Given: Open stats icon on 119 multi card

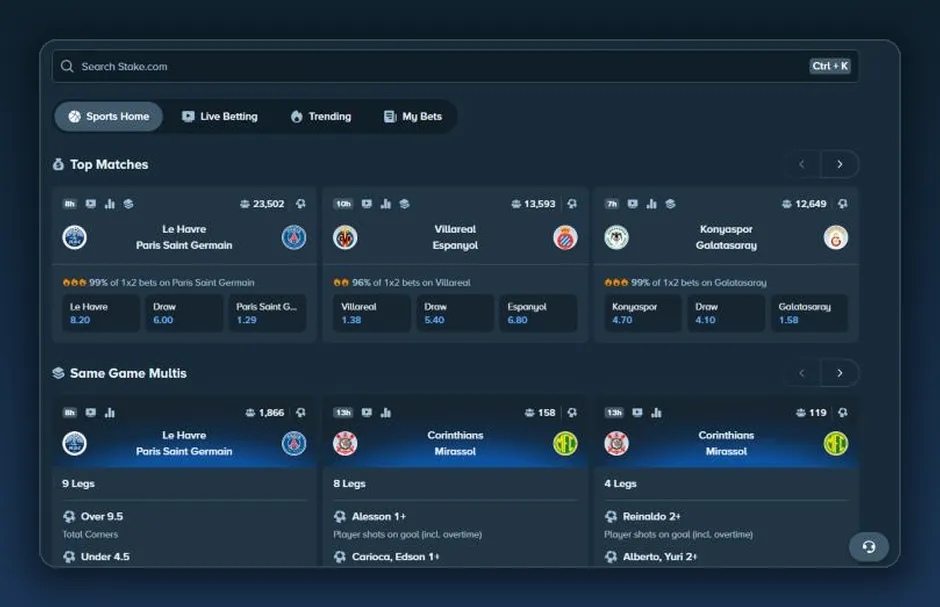Looking at the screenshot, I should pyautogui.click(x=657, y=412).
